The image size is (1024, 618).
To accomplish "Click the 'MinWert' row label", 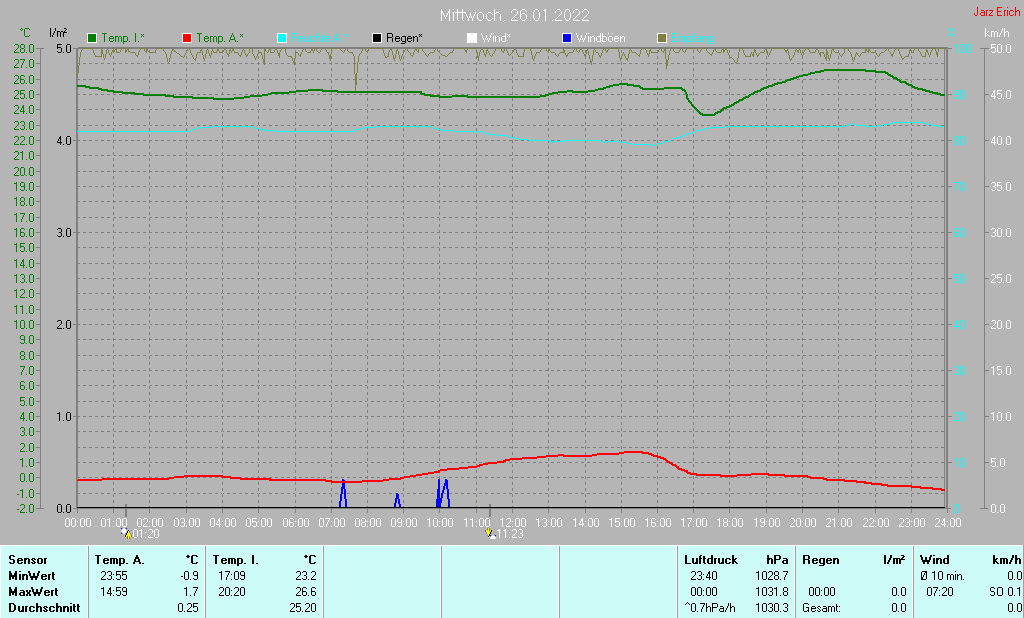I will pyautogui.click(x=31, y=576).
